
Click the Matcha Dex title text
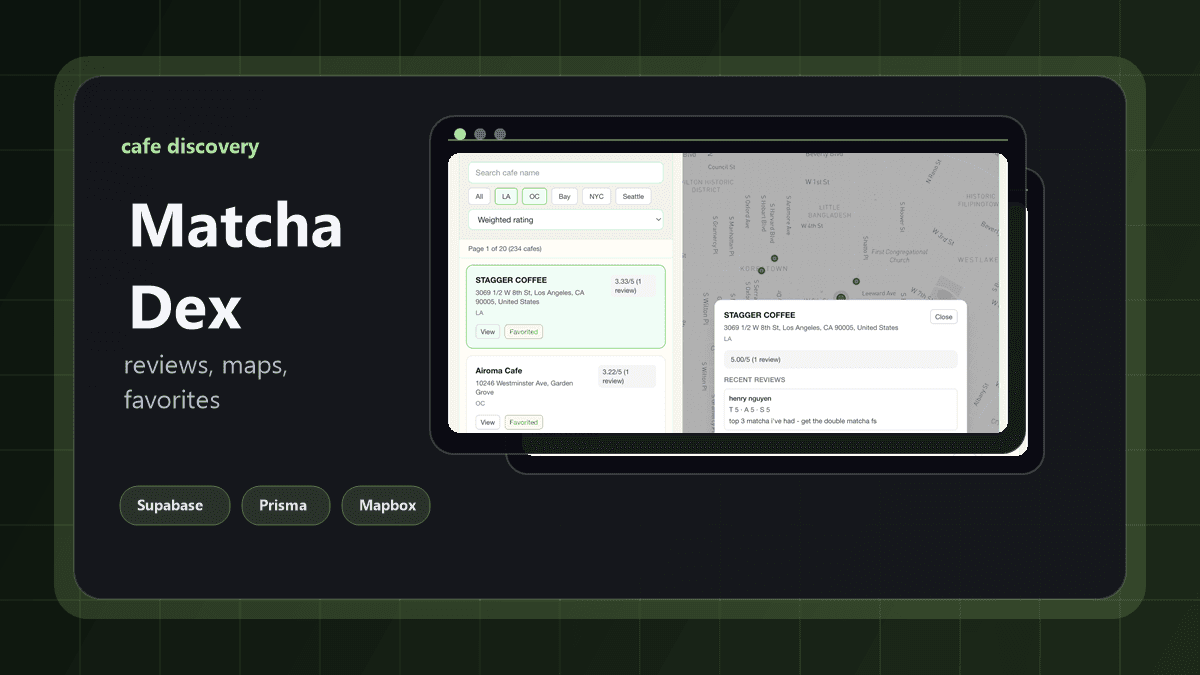236,268
